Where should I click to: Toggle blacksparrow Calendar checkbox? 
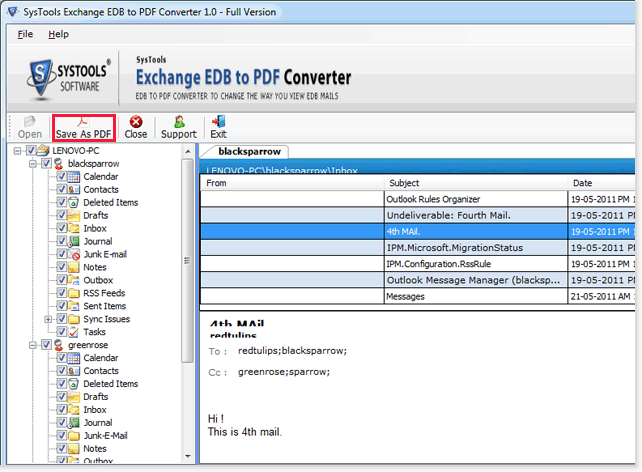[61, 177]
